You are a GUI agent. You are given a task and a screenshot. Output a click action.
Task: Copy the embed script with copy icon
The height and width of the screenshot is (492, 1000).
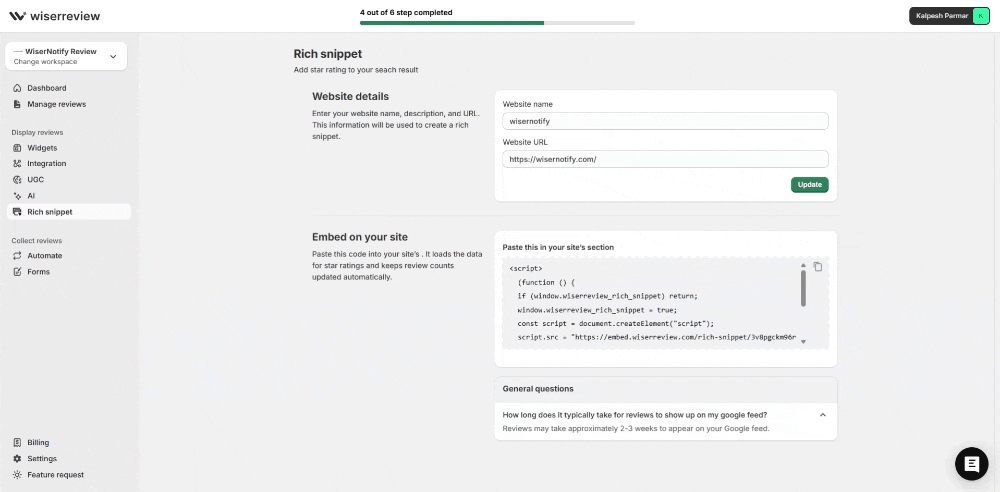(x=817, y=267)
